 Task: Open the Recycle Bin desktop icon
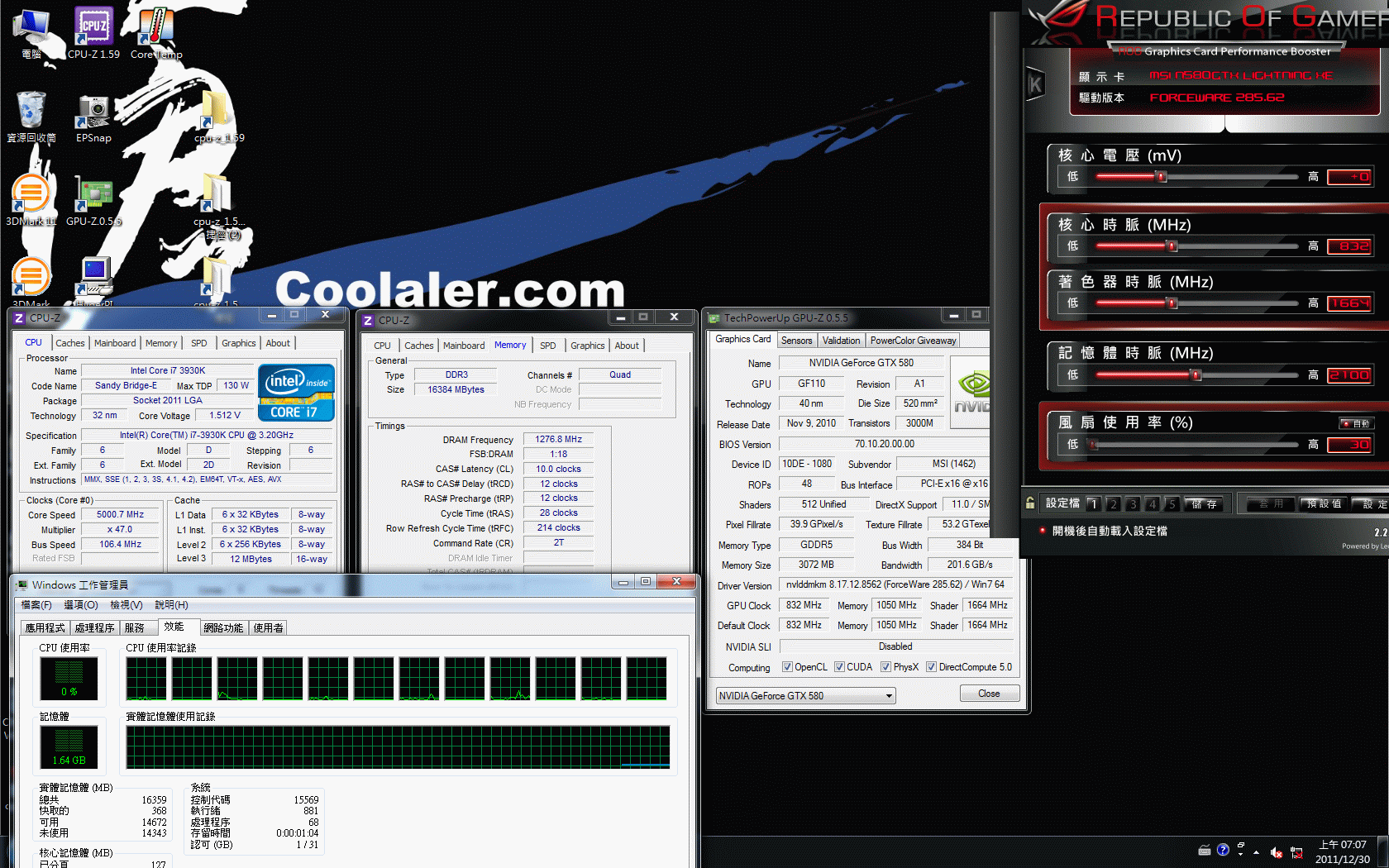(x=31, y=117)
